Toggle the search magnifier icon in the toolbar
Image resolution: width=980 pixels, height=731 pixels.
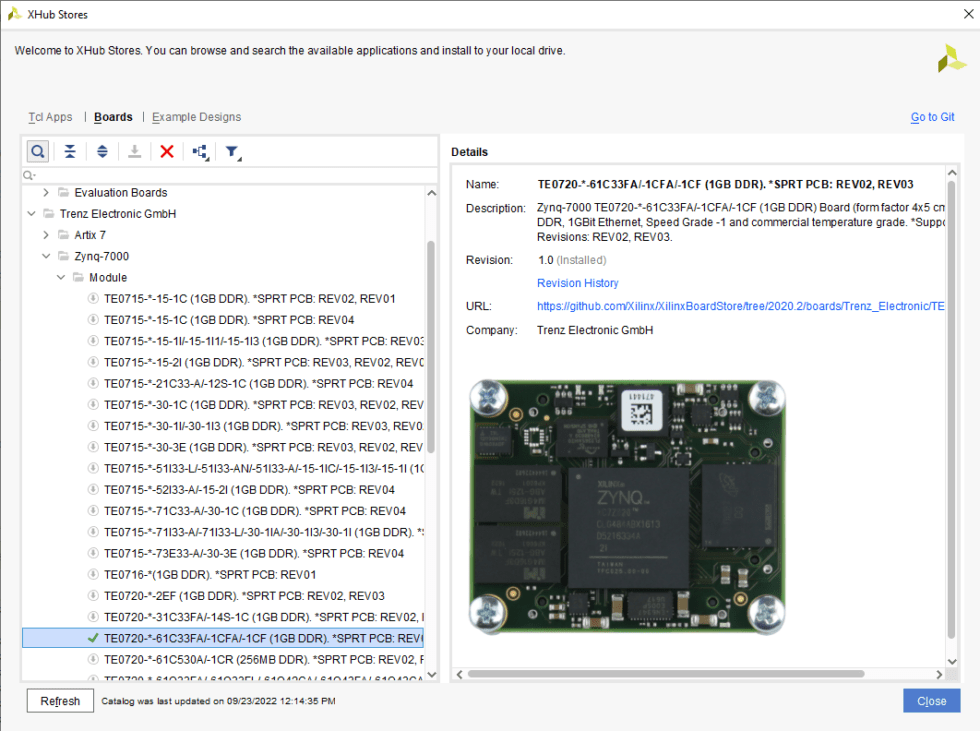click(x=37, y=150)
